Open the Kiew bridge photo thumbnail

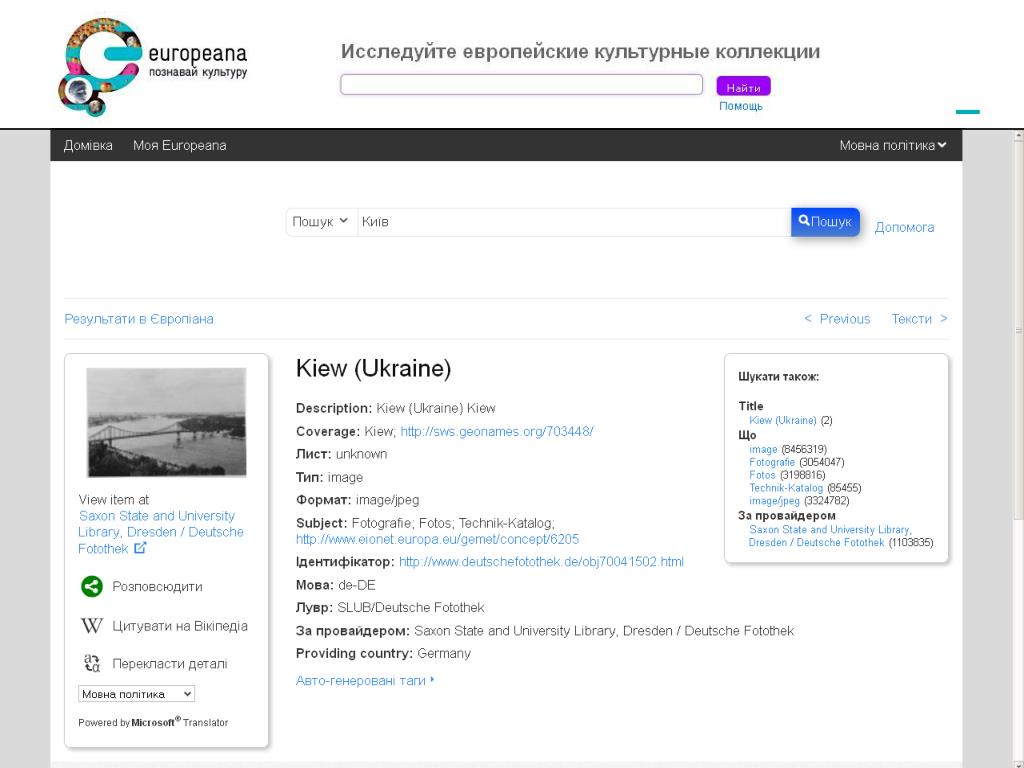167,422
